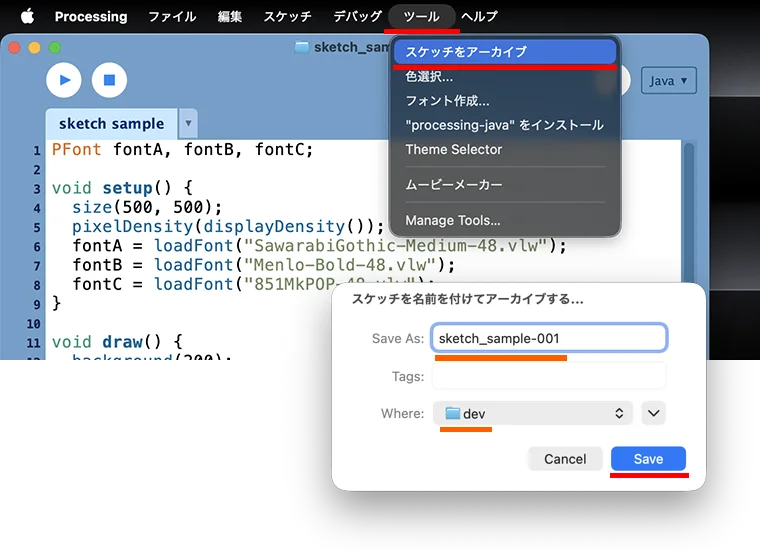The width and height of the screenshot is (760, 550).
Task: Click the "void draw() {" code line
Action: point(117,342)
